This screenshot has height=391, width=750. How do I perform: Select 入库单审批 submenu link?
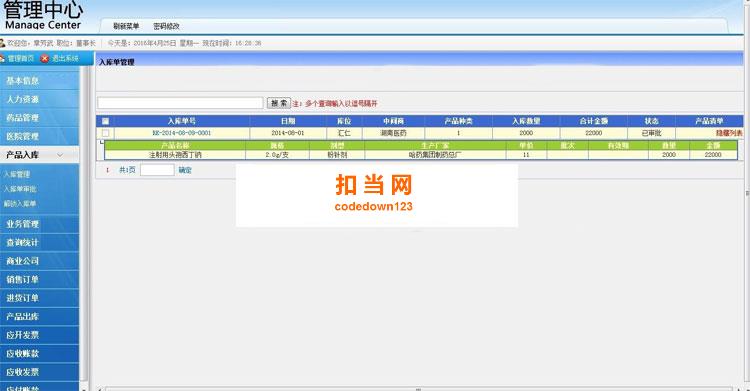(20, 189)
